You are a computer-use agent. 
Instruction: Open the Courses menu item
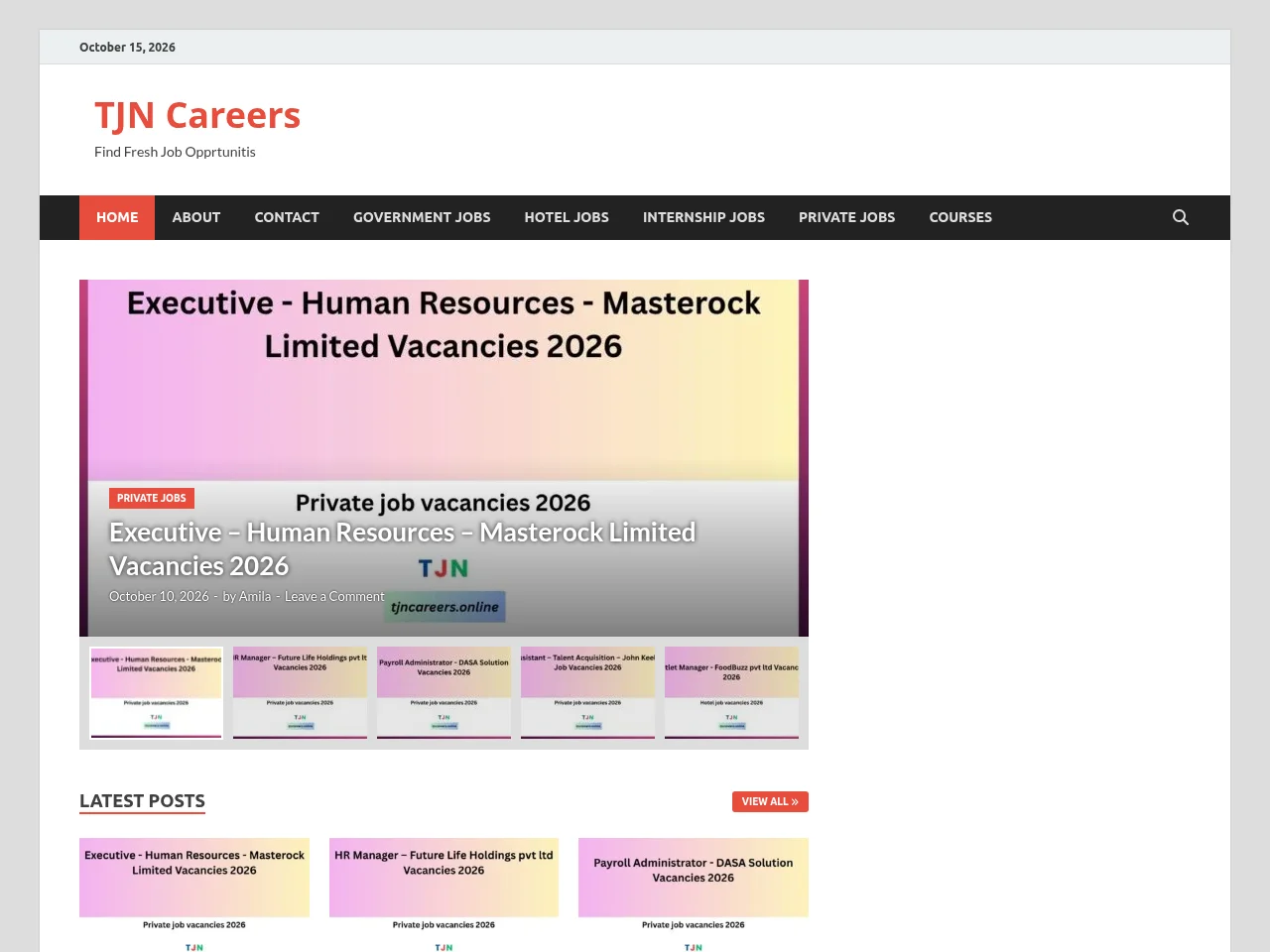[x=960, y=217]
